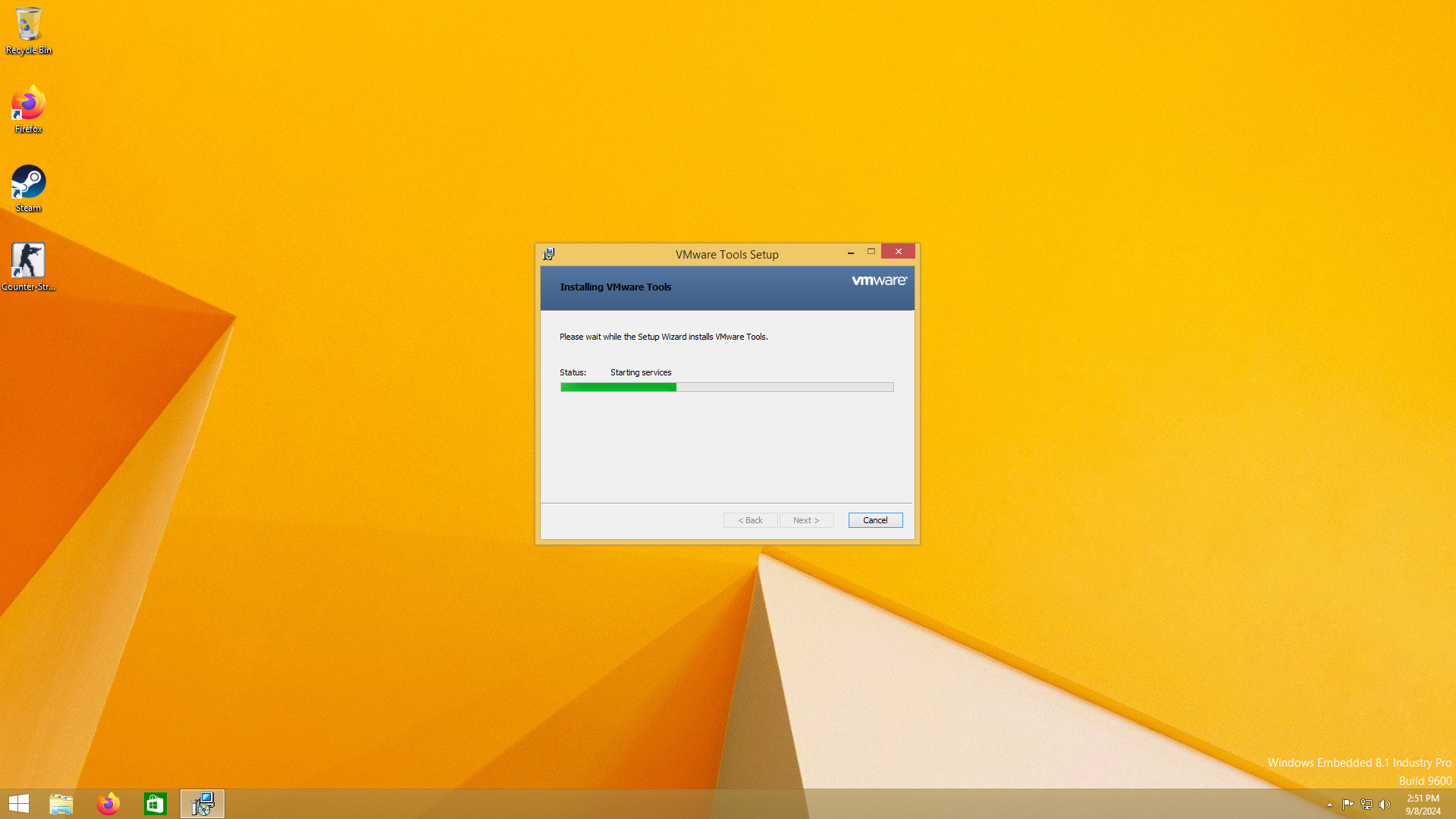Viewport: 1456px width, 819px height.
Task: Click the taskbar clock and date
Action: point(1423,805)
